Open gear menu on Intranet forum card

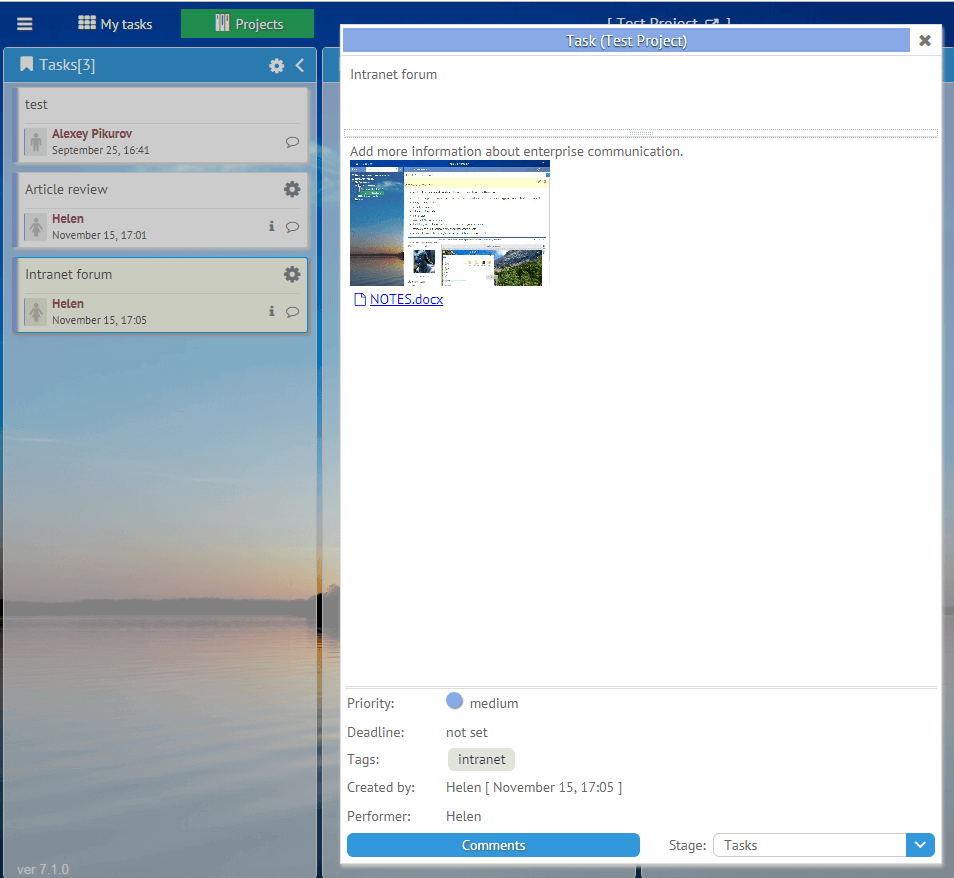[x=292, y=274]
